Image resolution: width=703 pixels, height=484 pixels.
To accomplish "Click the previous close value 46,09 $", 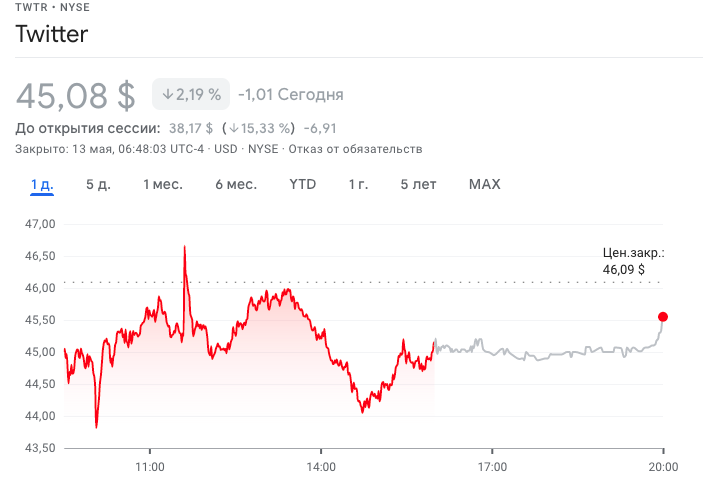I will 623,270.
